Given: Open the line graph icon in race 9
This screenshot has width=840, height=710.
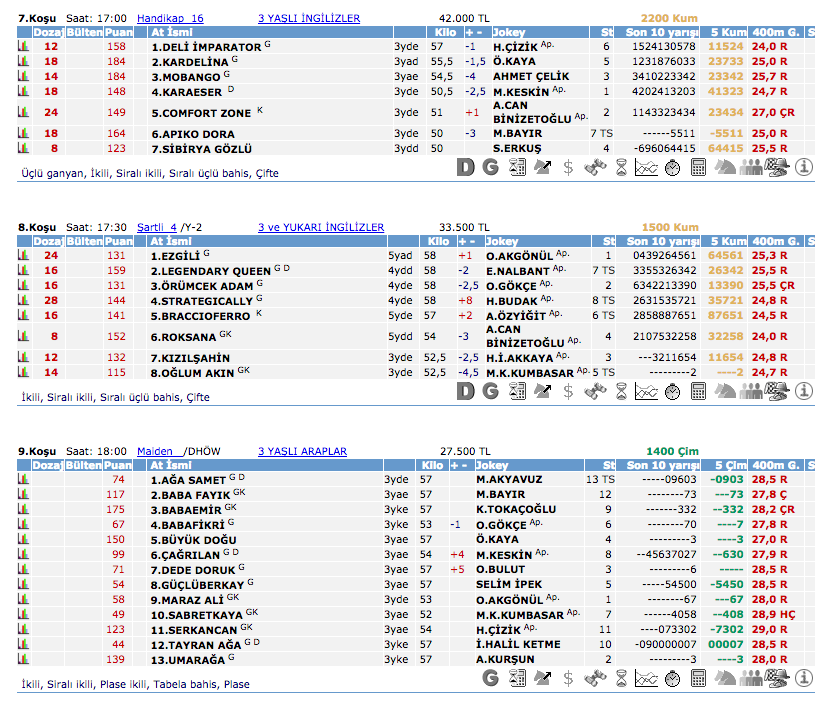Looking at the screenshot, I should 646,679.
